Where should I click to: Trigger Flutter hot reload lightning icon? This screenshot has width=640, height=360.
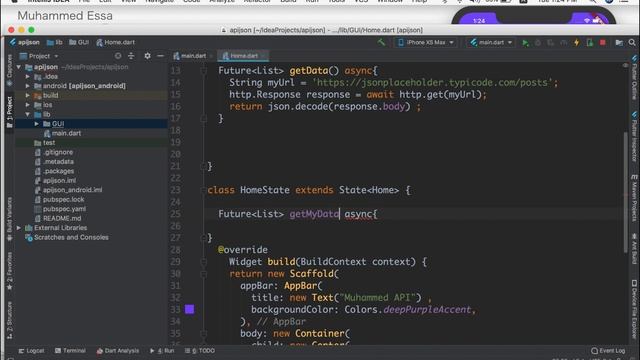tap(576, 42)
